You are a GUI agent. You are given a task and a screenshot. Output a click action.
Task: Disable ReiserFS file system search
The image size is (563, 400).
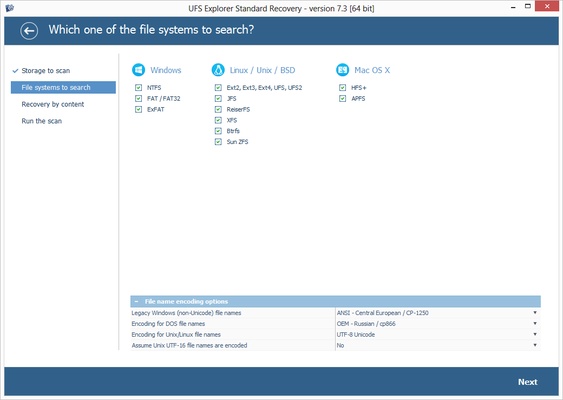coord(218,110)
